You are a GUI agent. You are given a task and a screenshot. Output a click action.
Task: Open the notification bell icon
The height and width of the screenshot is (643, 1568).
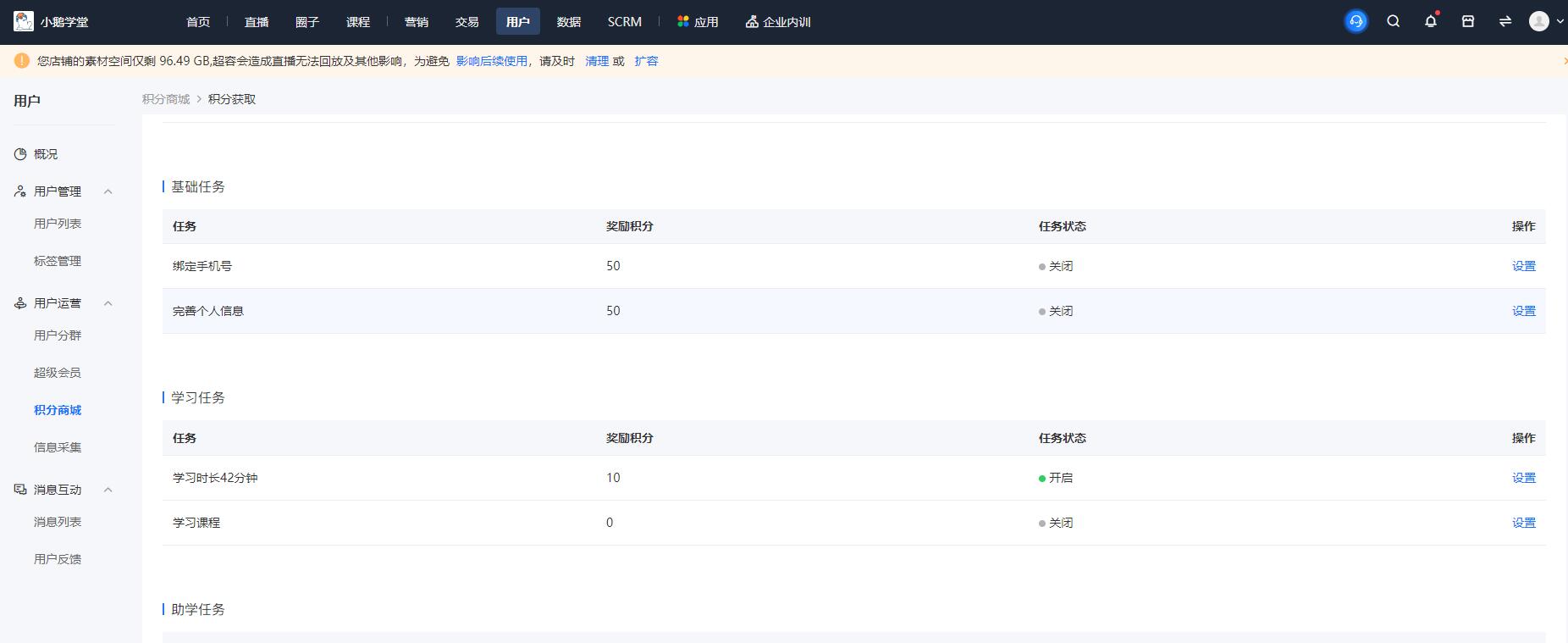(1430, 22)
